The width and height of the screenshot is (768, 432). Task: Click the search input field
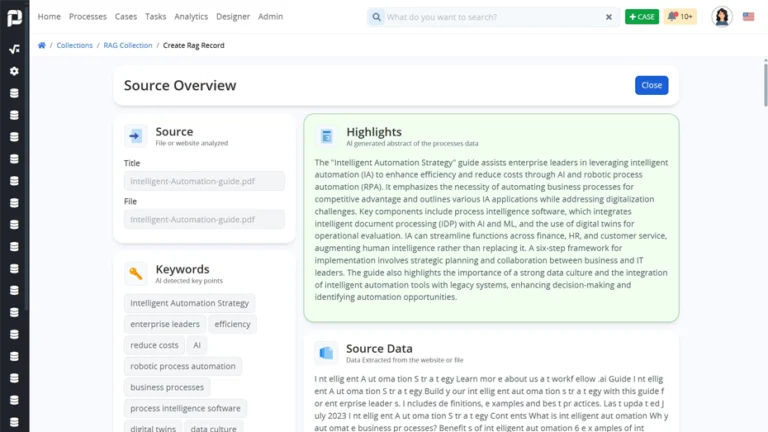tap(494, 17)
